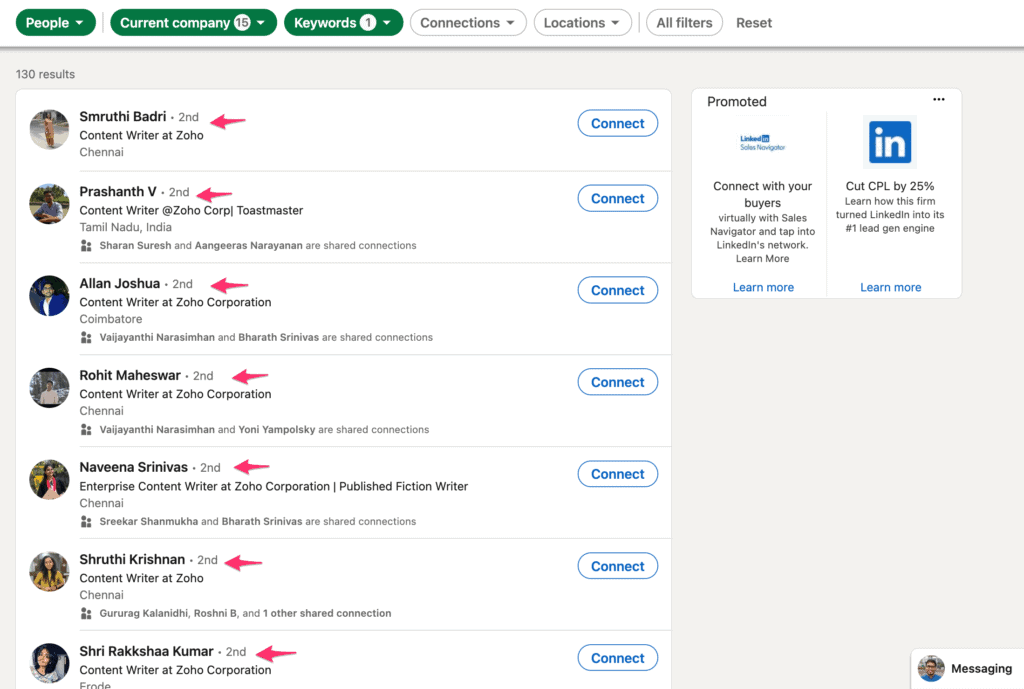Click shared connections icon under Rohit Maheswar
This screenshot has width=1024, height=689.
point(86,430)
